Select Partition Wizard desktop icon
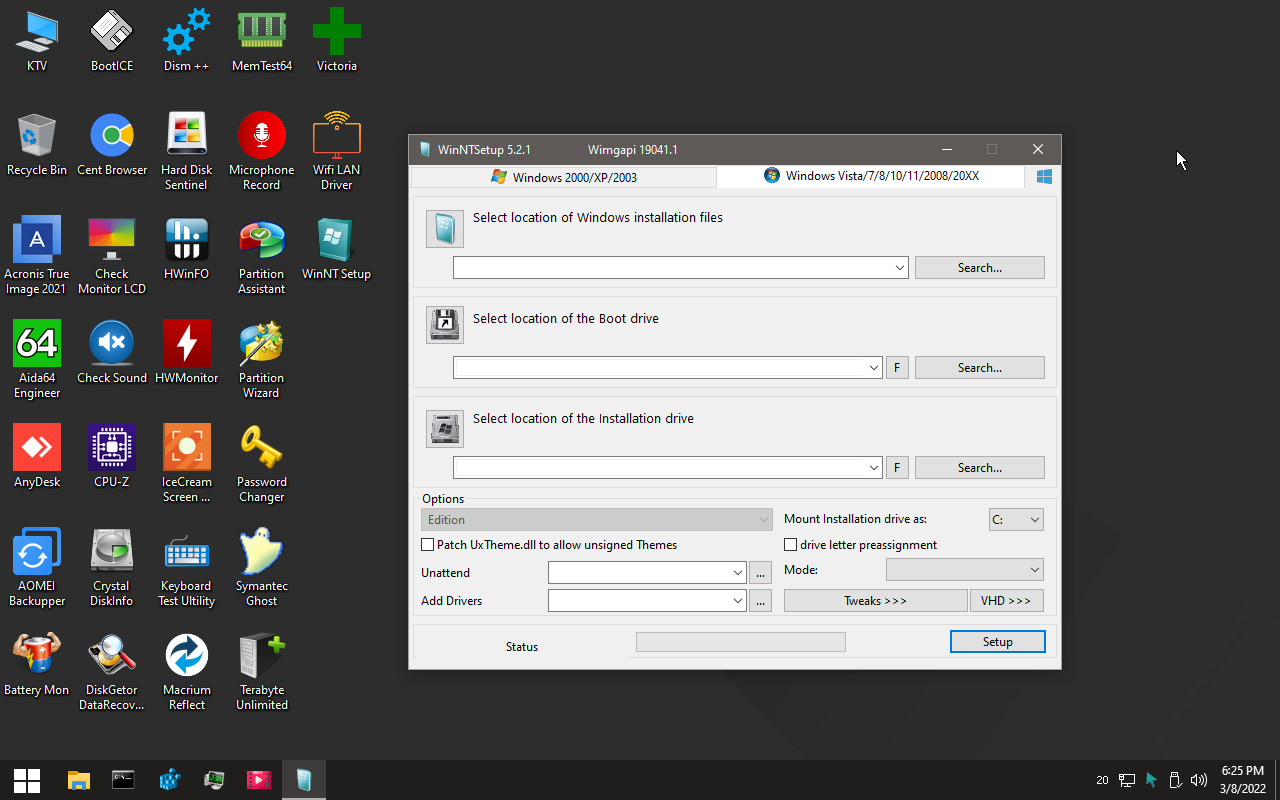Viewport: 1280px width, 800px height. tap(262, 359)
